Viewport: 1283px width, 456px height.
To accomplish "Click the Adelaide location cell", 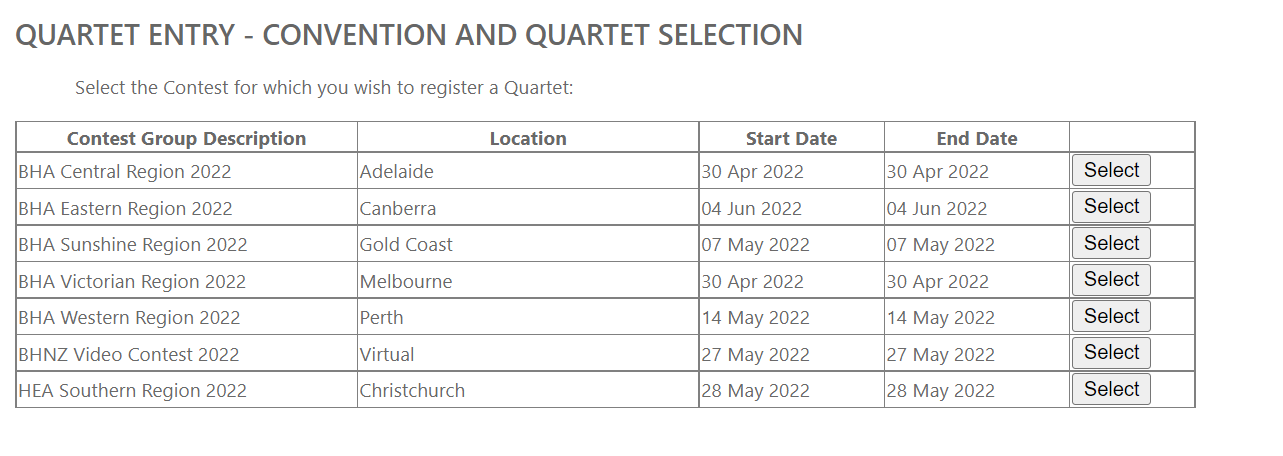I will [x=397, y=172].
